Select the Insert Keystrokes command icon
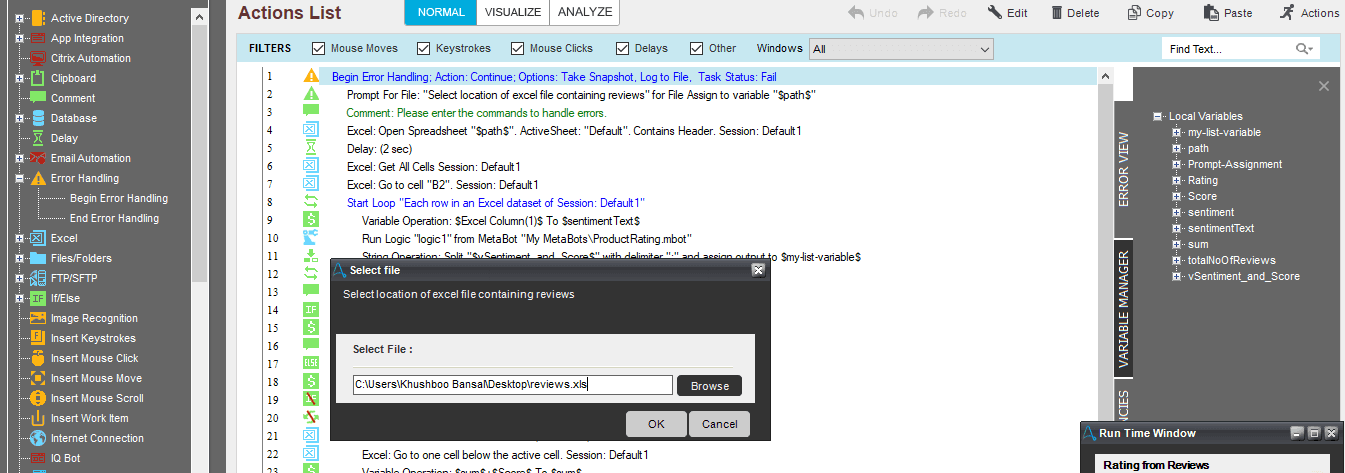1345x473 pixels. click(37, 338)
